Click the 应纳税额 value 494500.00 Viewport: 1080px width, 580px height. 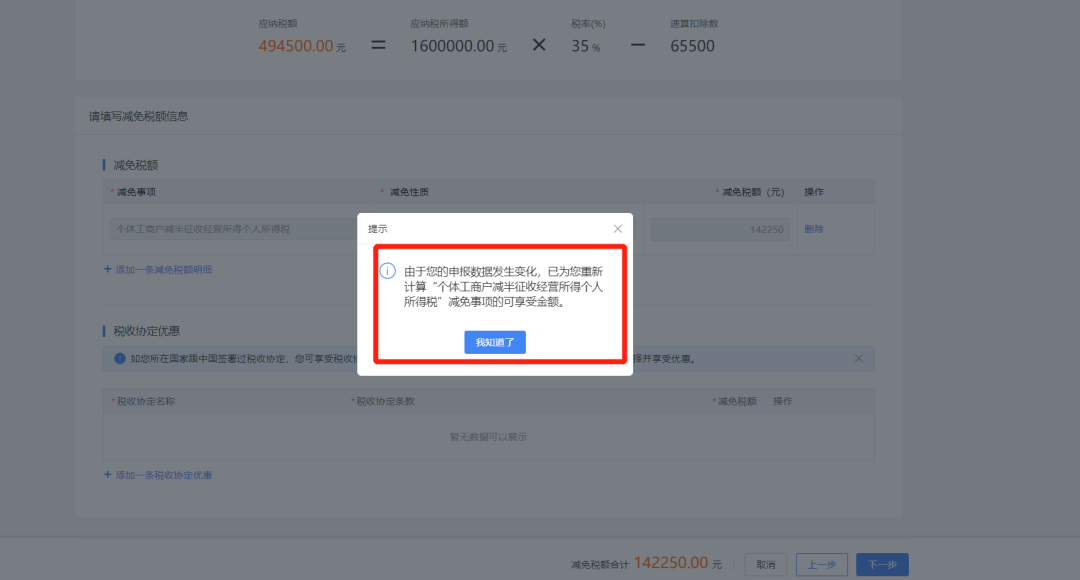click(x=296, y=46)
